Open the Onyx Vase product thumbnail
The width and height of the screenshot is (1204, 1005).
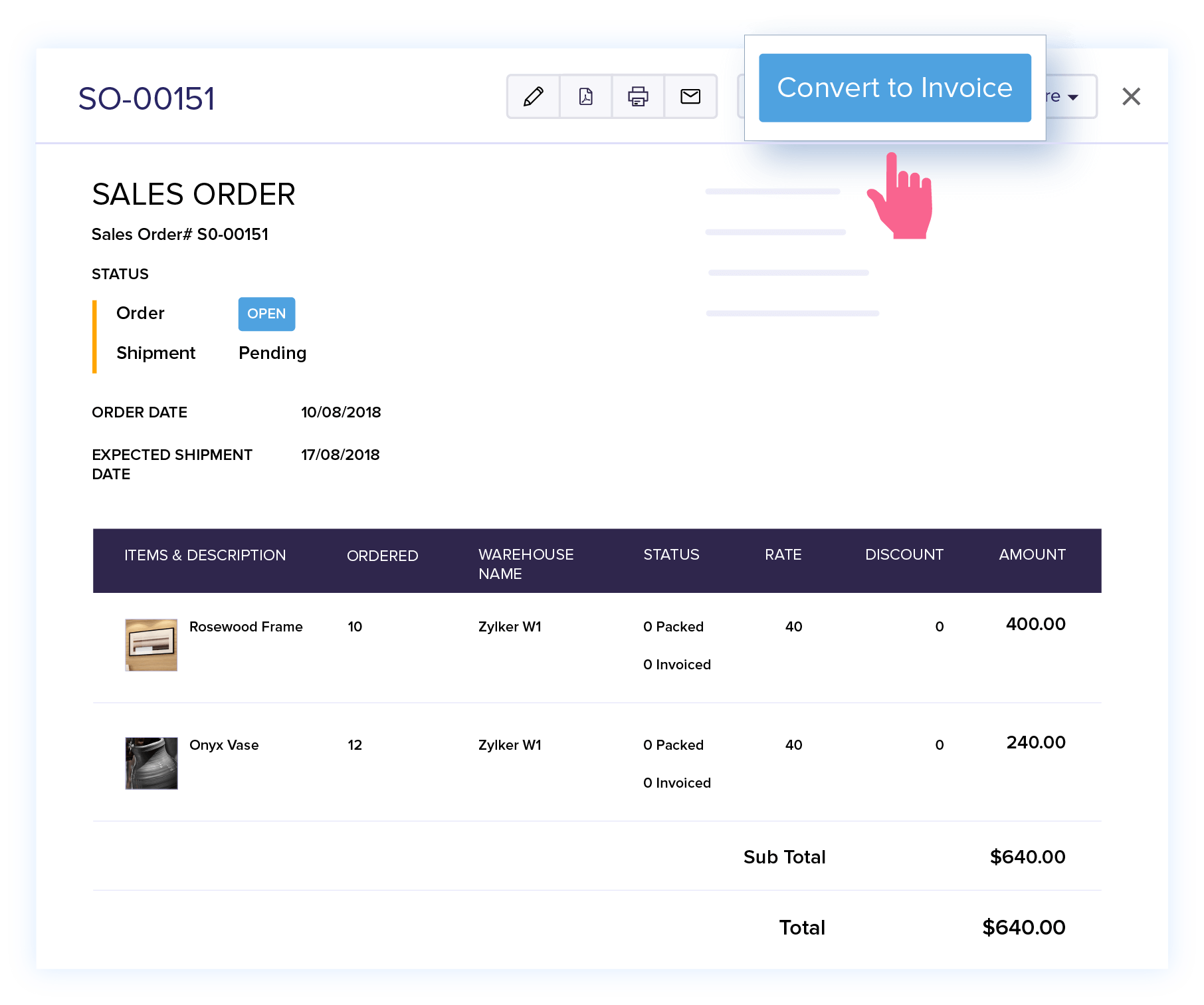[150, 762]
